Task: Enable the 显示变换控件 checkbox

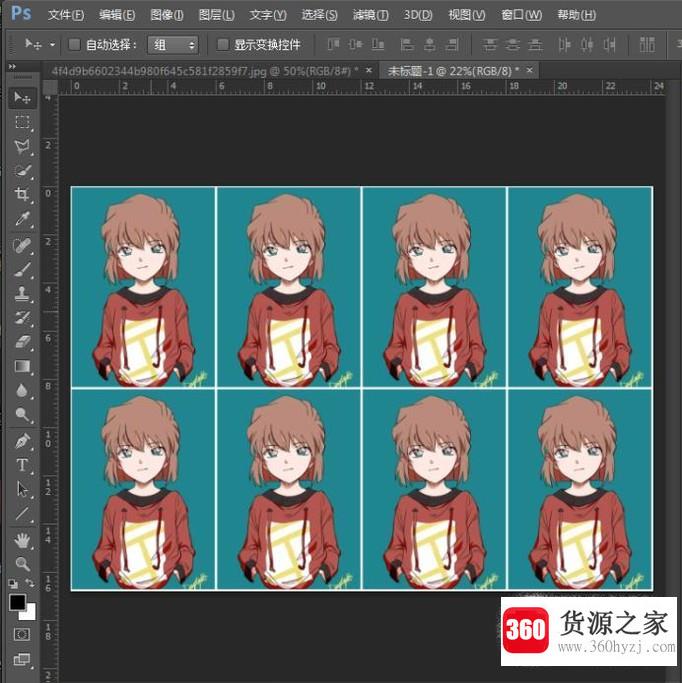Action: point(223,44)
